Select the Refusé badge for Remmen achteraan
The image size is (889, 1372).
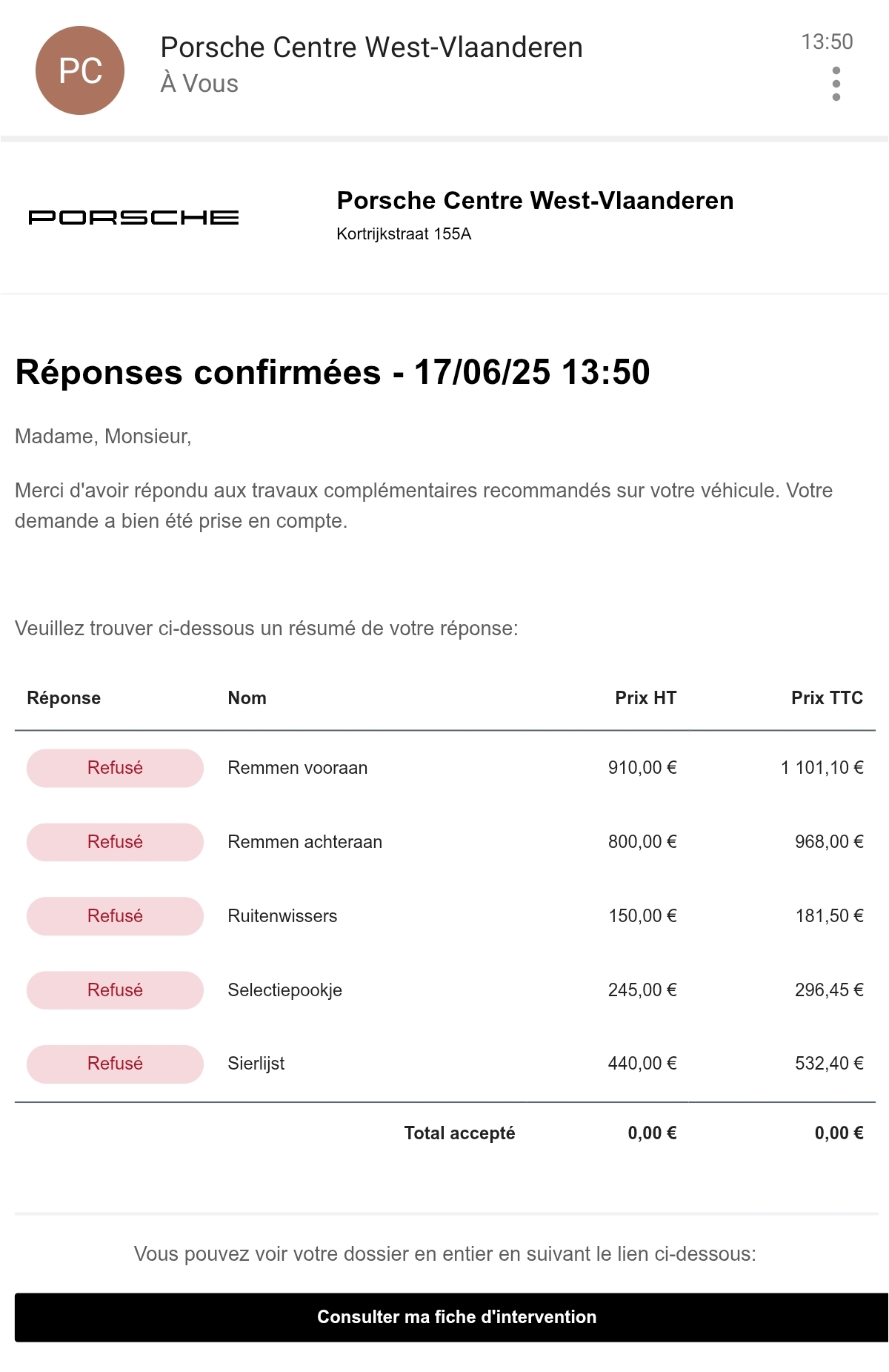[x=115, y=842]
